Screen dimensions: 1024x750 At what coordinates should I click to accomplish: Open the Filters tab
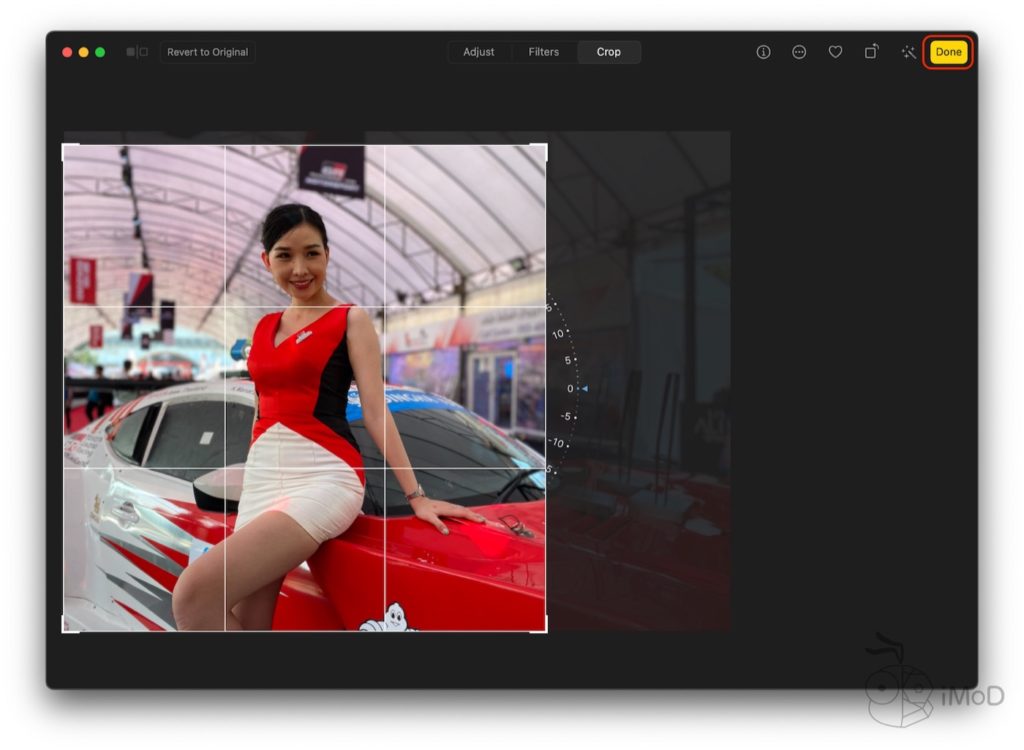click(x=543, y=52)
